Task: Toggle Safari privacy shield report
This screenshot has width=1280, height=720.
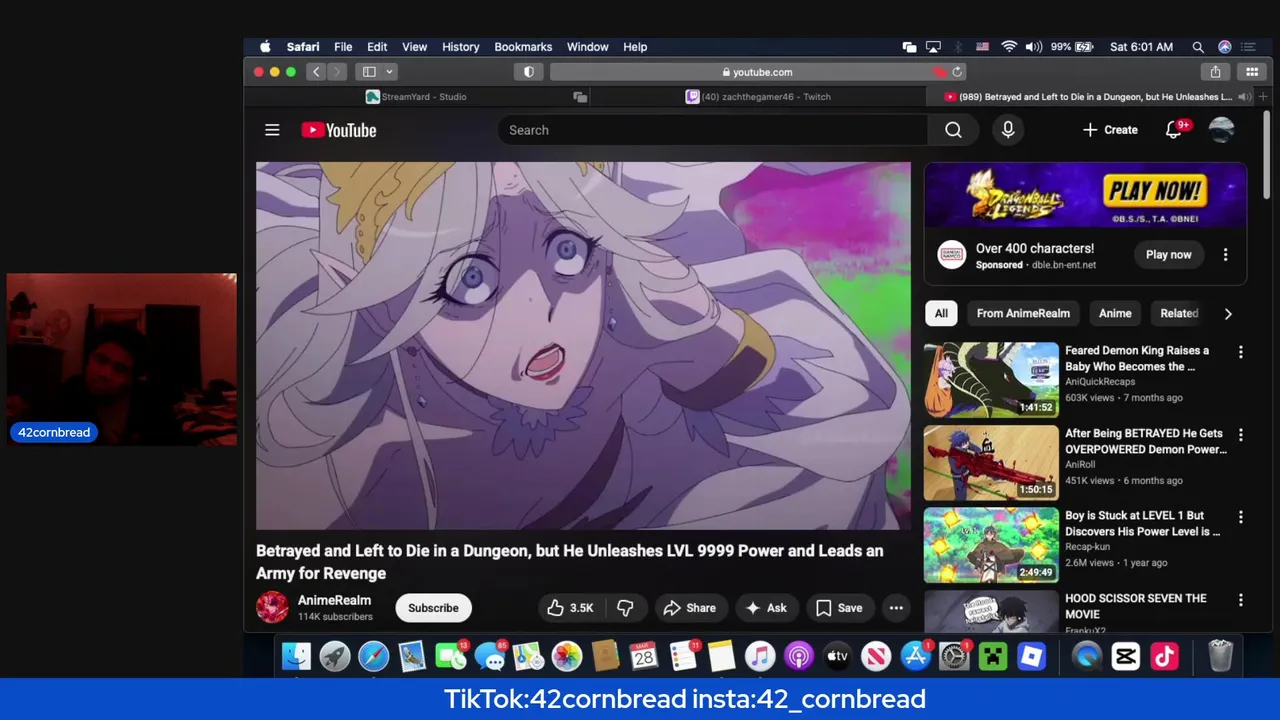Action: click(x=529, y=72)
